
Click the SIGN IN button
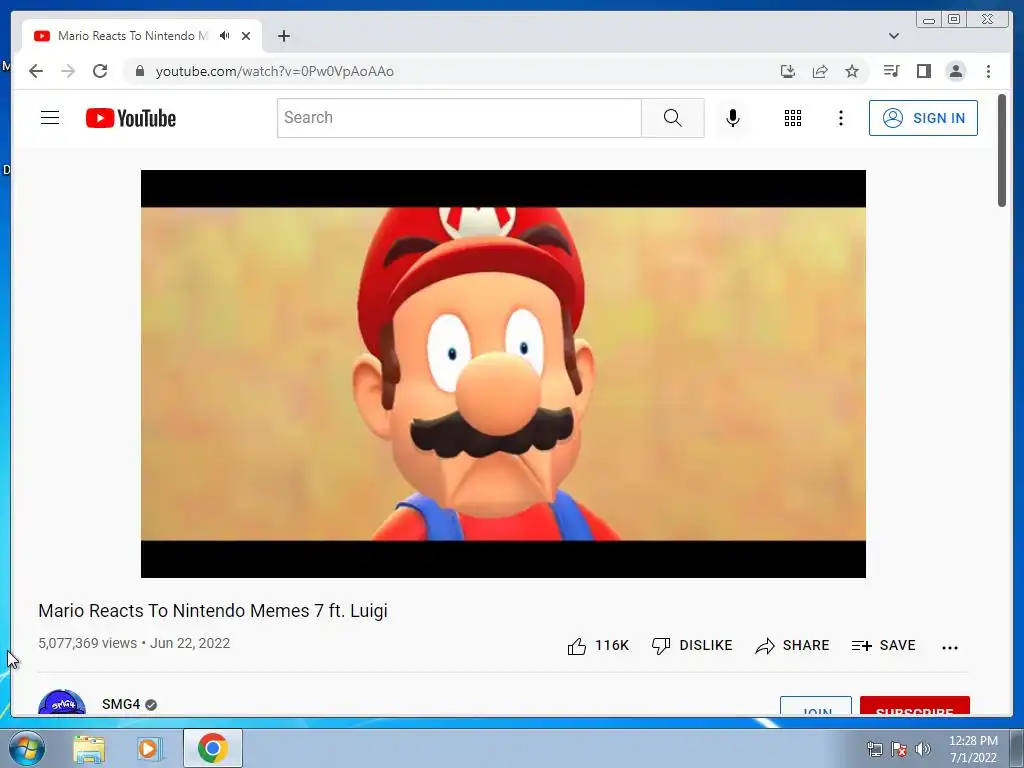pos(923,118)
